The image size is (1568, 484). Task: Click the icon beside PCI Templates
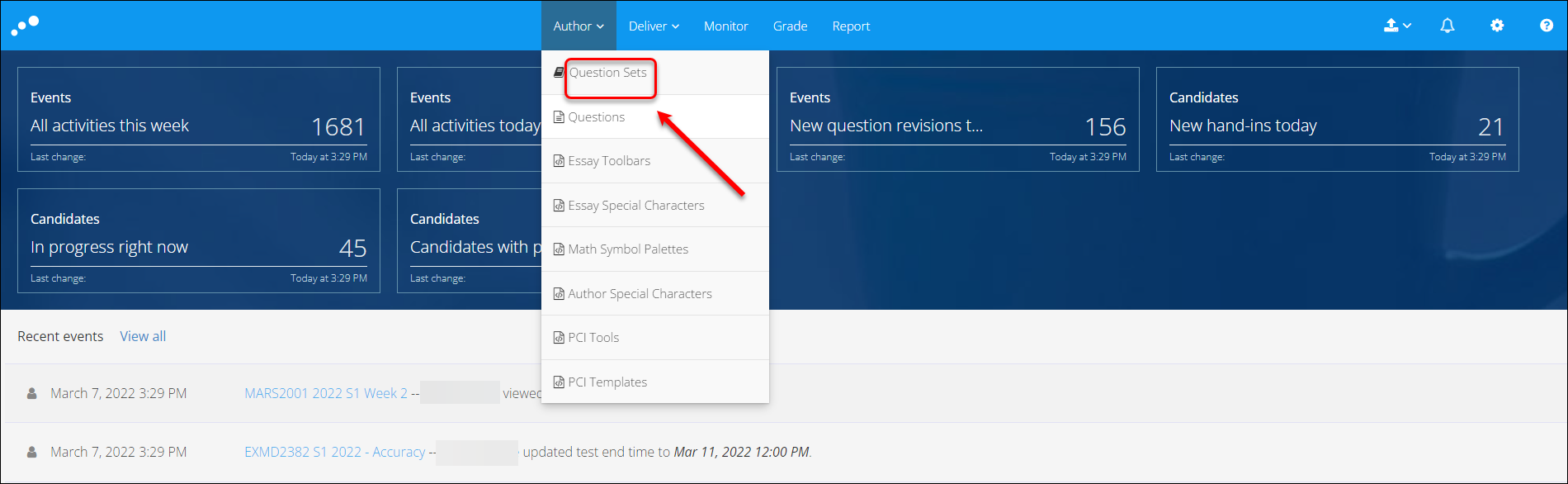coord(559,382)
